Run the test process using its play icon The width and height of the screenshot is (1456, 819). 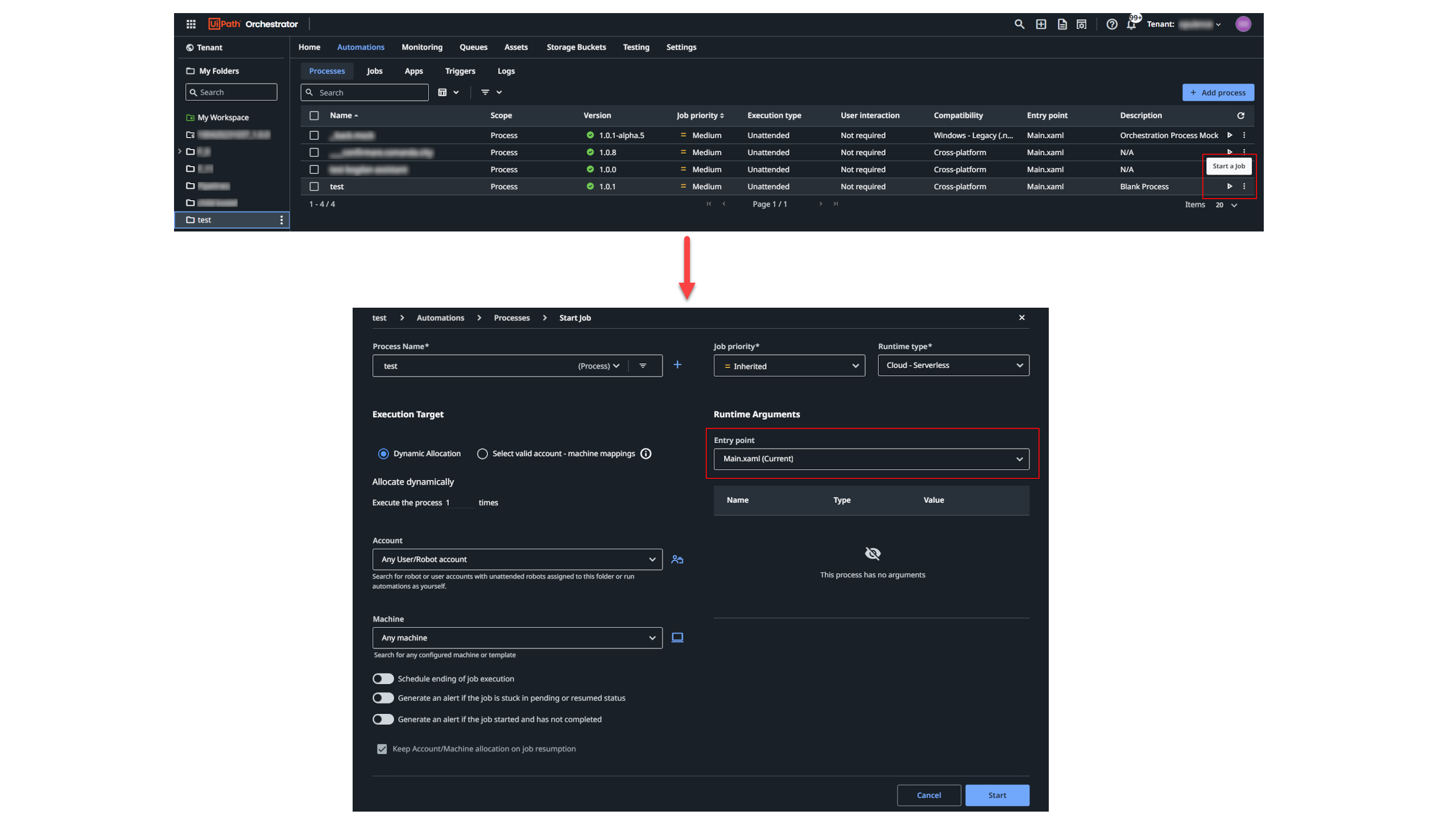(1230, 186)
